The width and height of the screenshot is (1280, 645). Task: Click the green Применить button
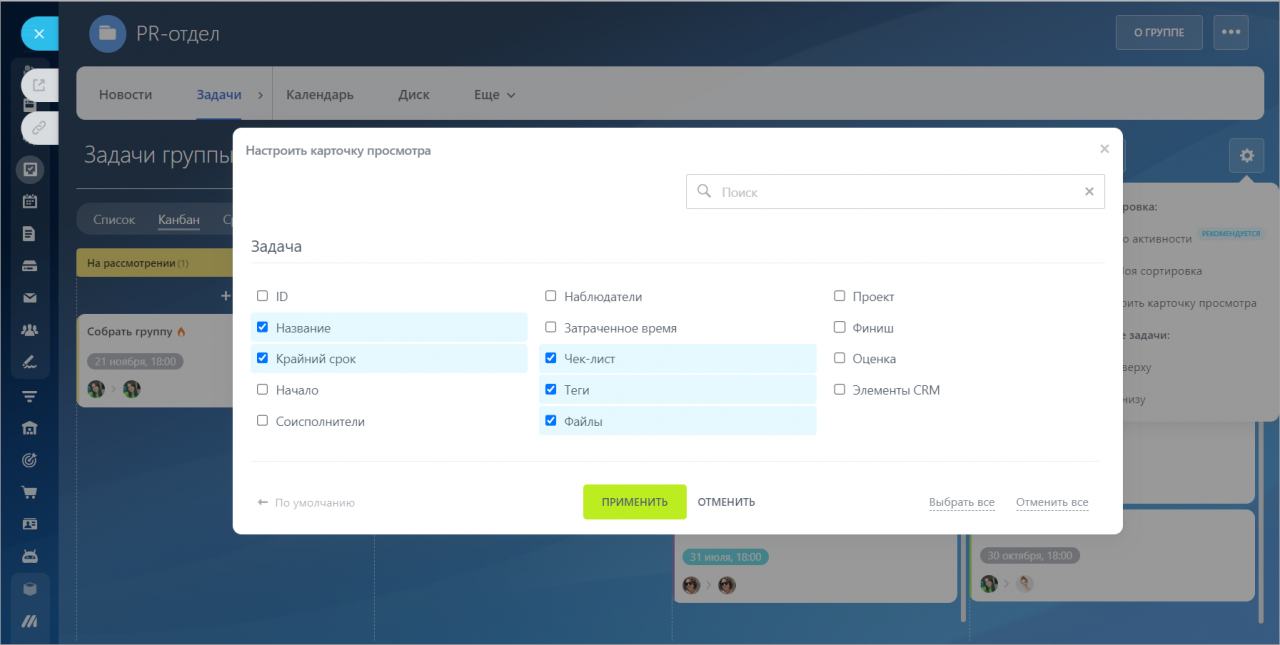634,502
